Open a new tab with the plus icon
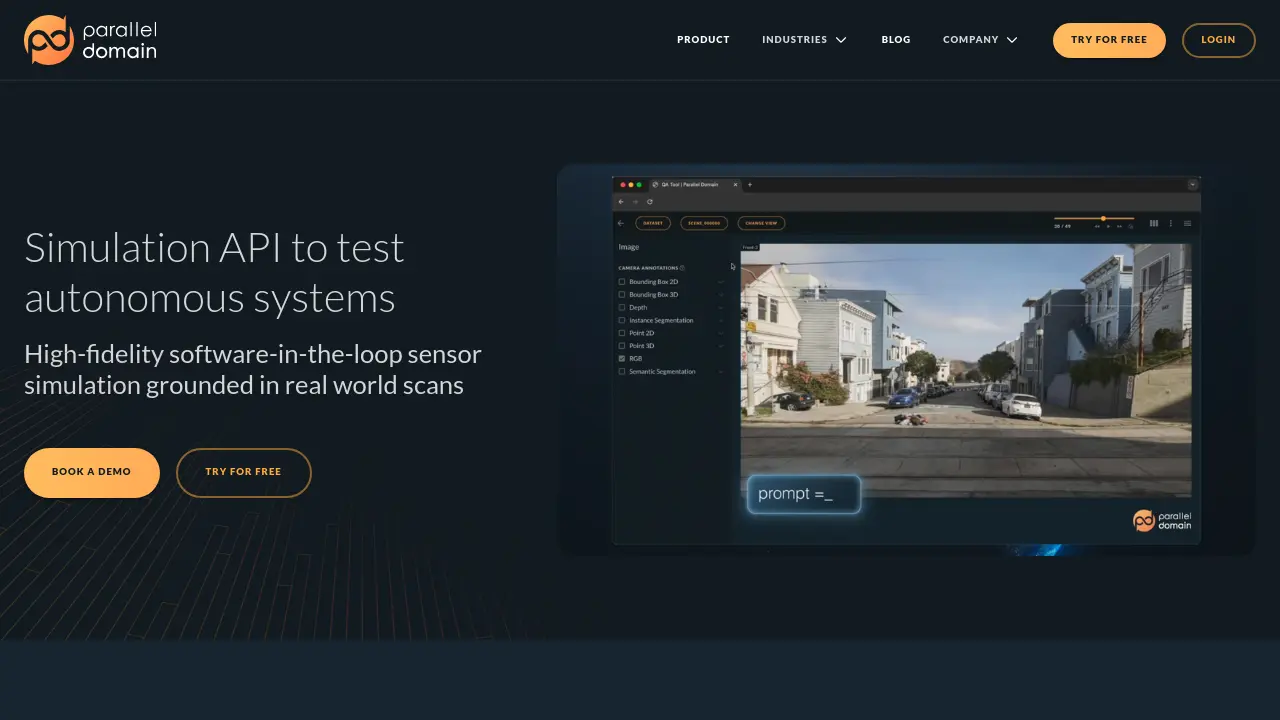This screenshot has width=1280, height=720. [x=750, y=185]
